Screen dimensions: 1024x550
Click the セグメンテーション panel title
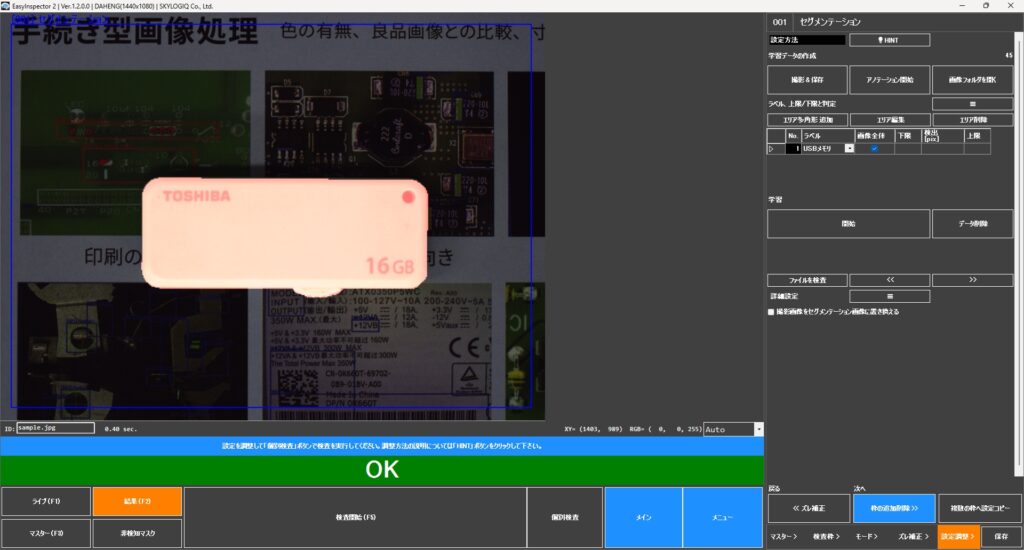pos(830,22)
